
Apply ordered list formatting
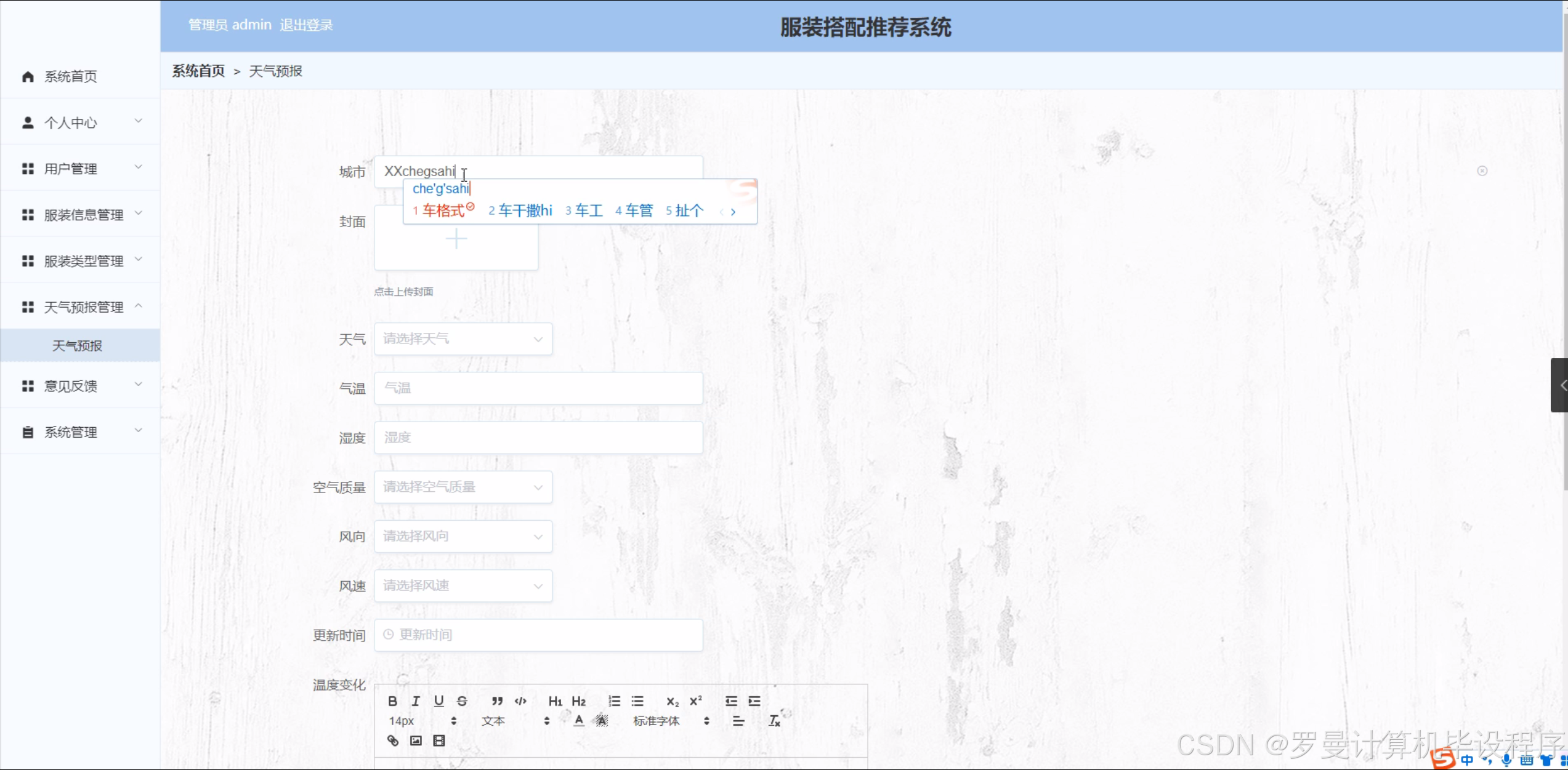pos(614,701)
